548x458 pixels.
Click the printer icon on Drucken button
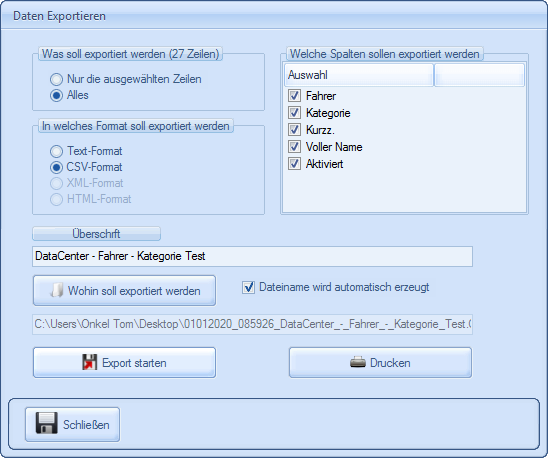[358, 362]
